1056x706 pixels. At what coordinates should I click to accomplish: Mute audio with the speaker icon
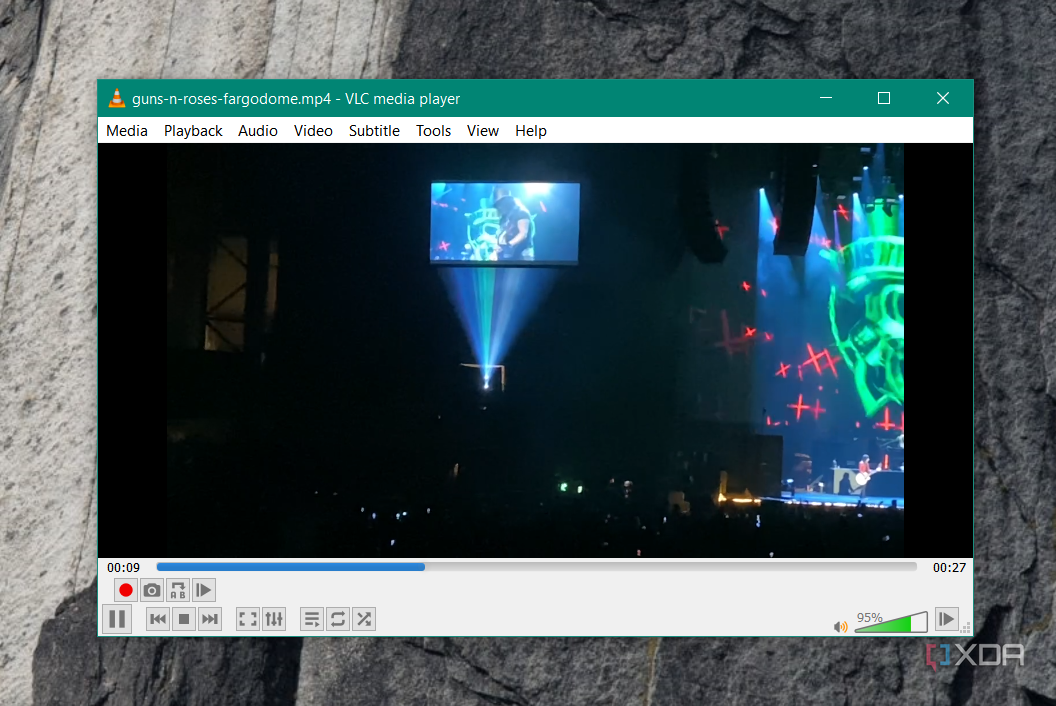tap(840, 627)
